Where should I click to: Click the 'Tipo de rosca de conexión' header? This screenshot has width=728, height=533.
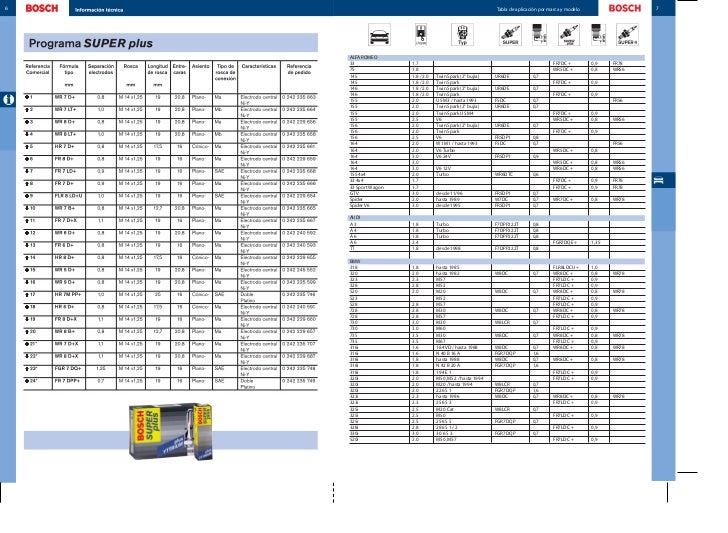pos(225,72)
